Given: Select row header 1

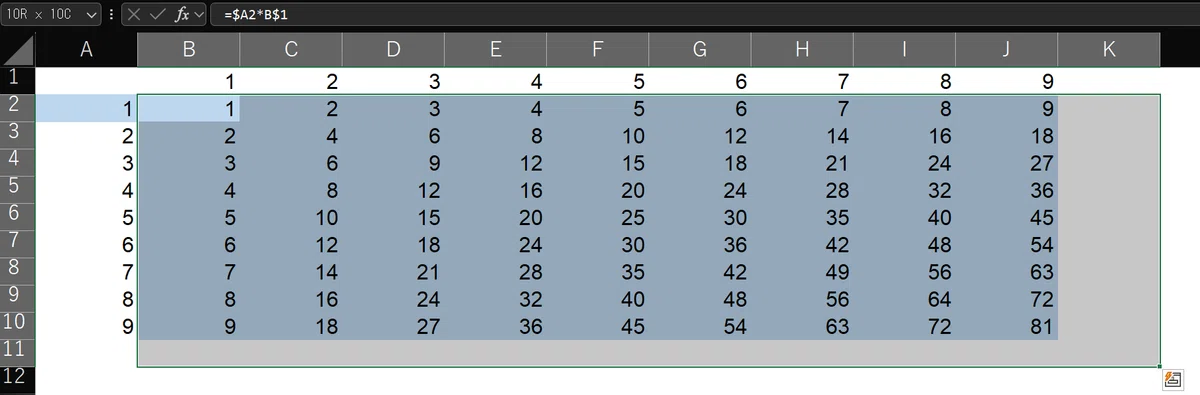Looking at the screenshot, I should pos(17,79).
